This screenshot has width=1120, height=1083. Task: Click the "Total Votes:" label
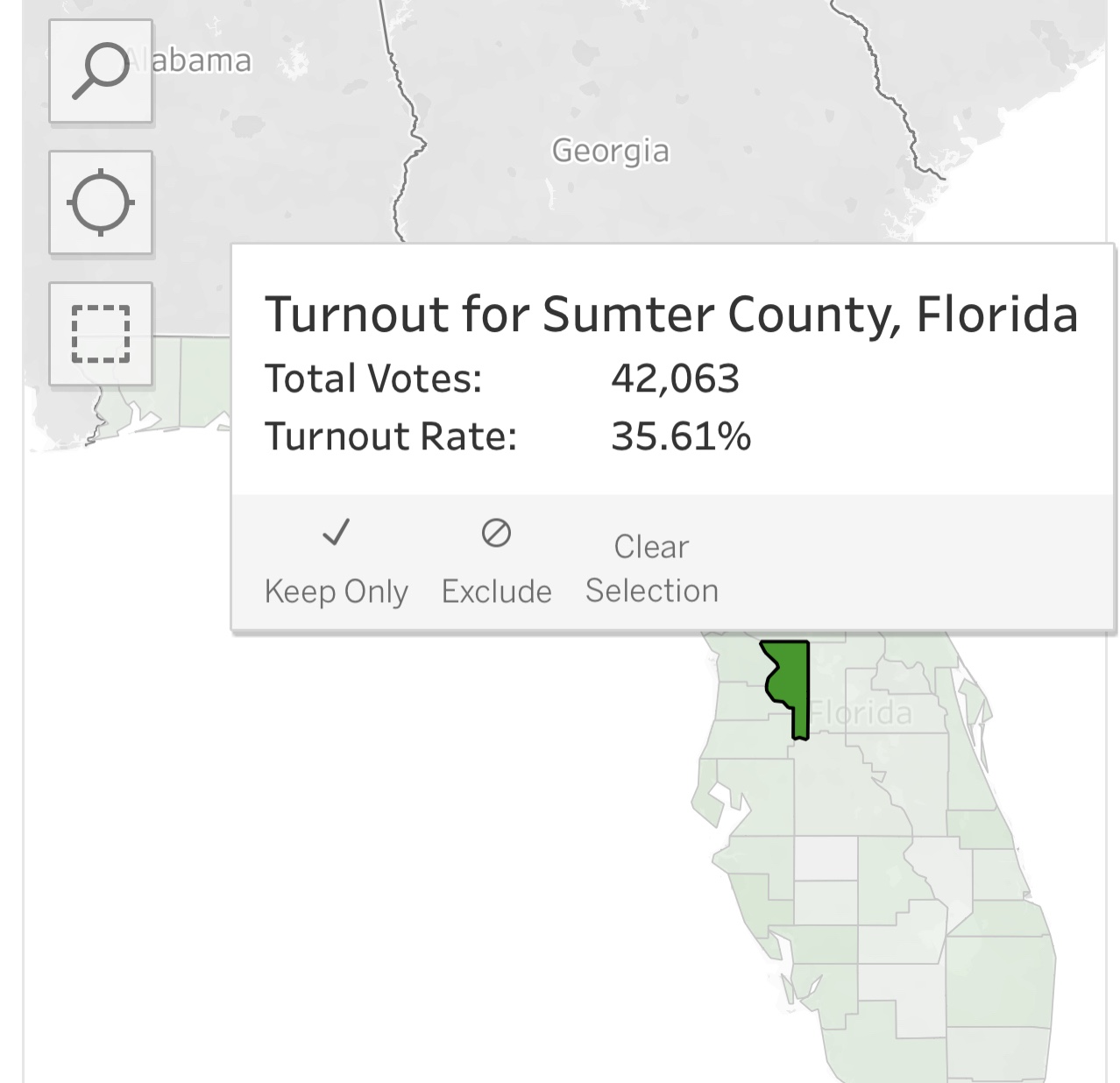[373, 379]
